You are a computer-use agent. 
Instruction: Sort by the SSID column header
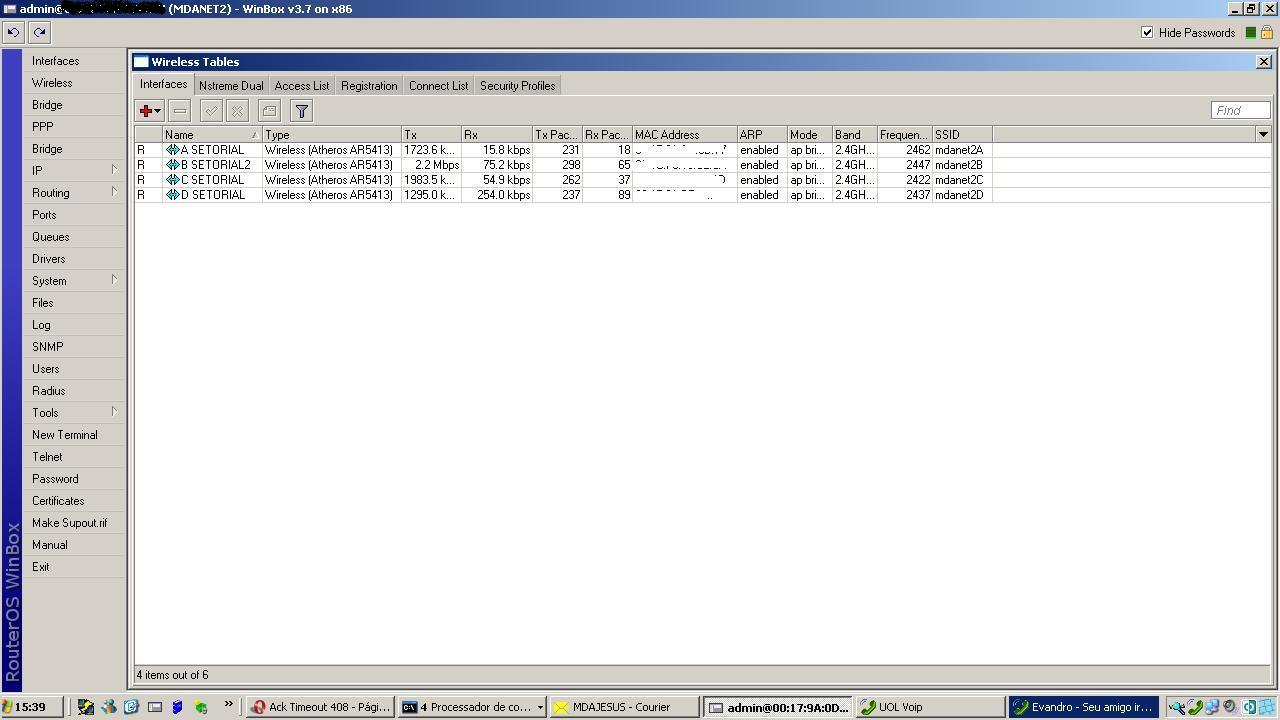click(962, 135)
